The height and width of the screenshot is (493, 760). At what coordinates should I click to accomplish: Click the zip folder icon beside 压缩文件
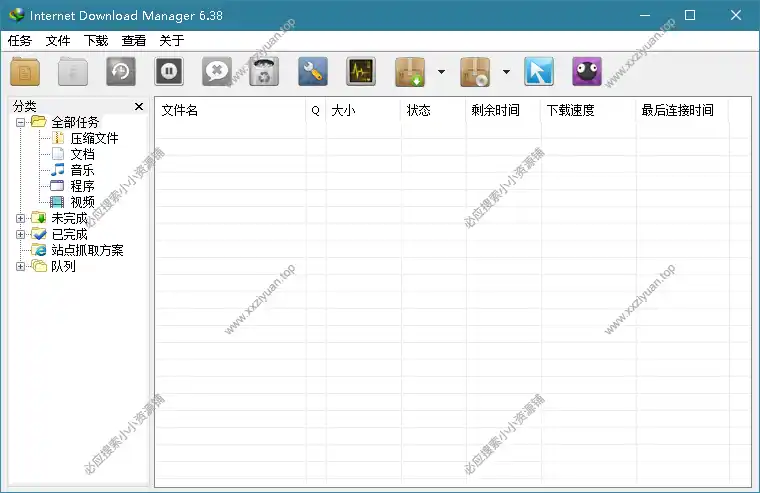point(58,138)
